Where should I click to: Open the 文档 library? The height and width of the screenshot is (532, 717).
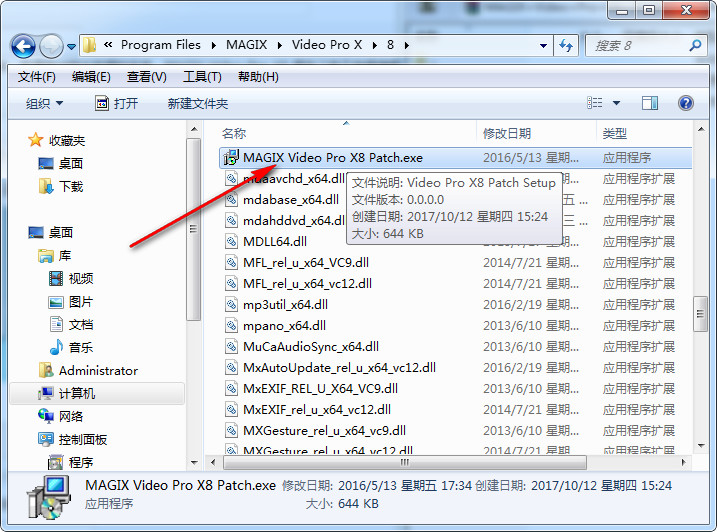click(x=81, y=325)
